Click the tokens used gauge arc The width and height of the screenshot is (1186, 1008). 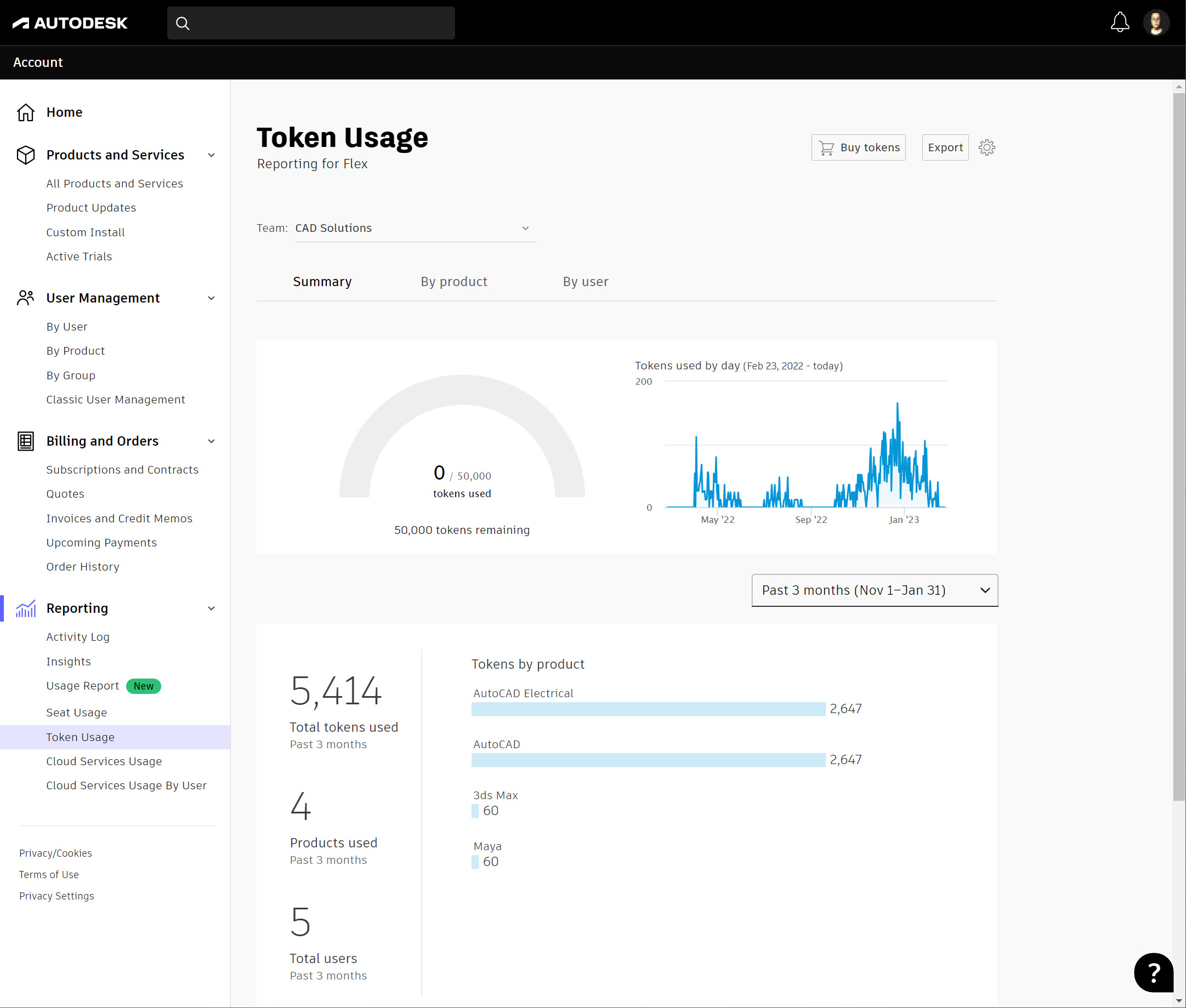pos(462,390)
